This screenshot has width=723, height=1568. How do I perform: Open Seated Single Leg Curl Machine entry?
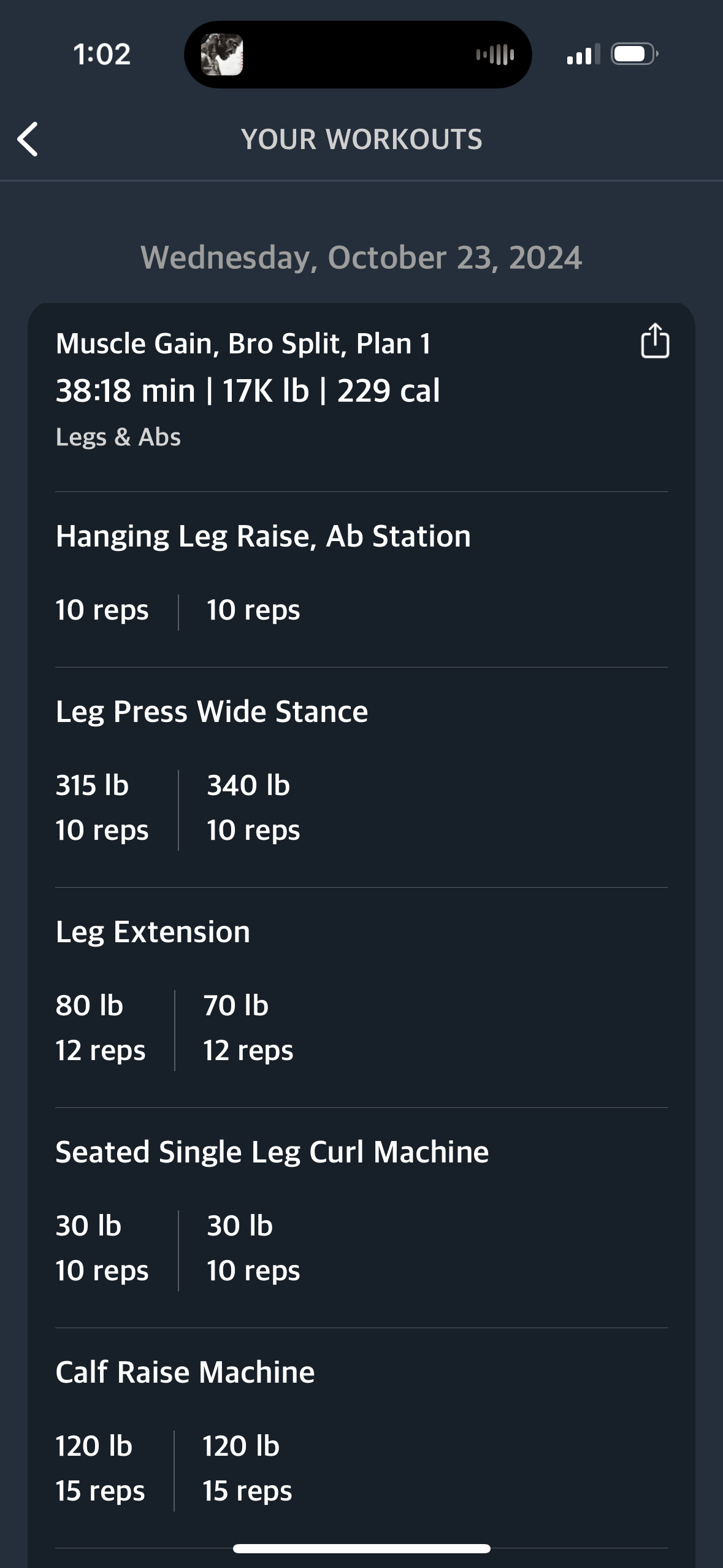pos(272,1152)
